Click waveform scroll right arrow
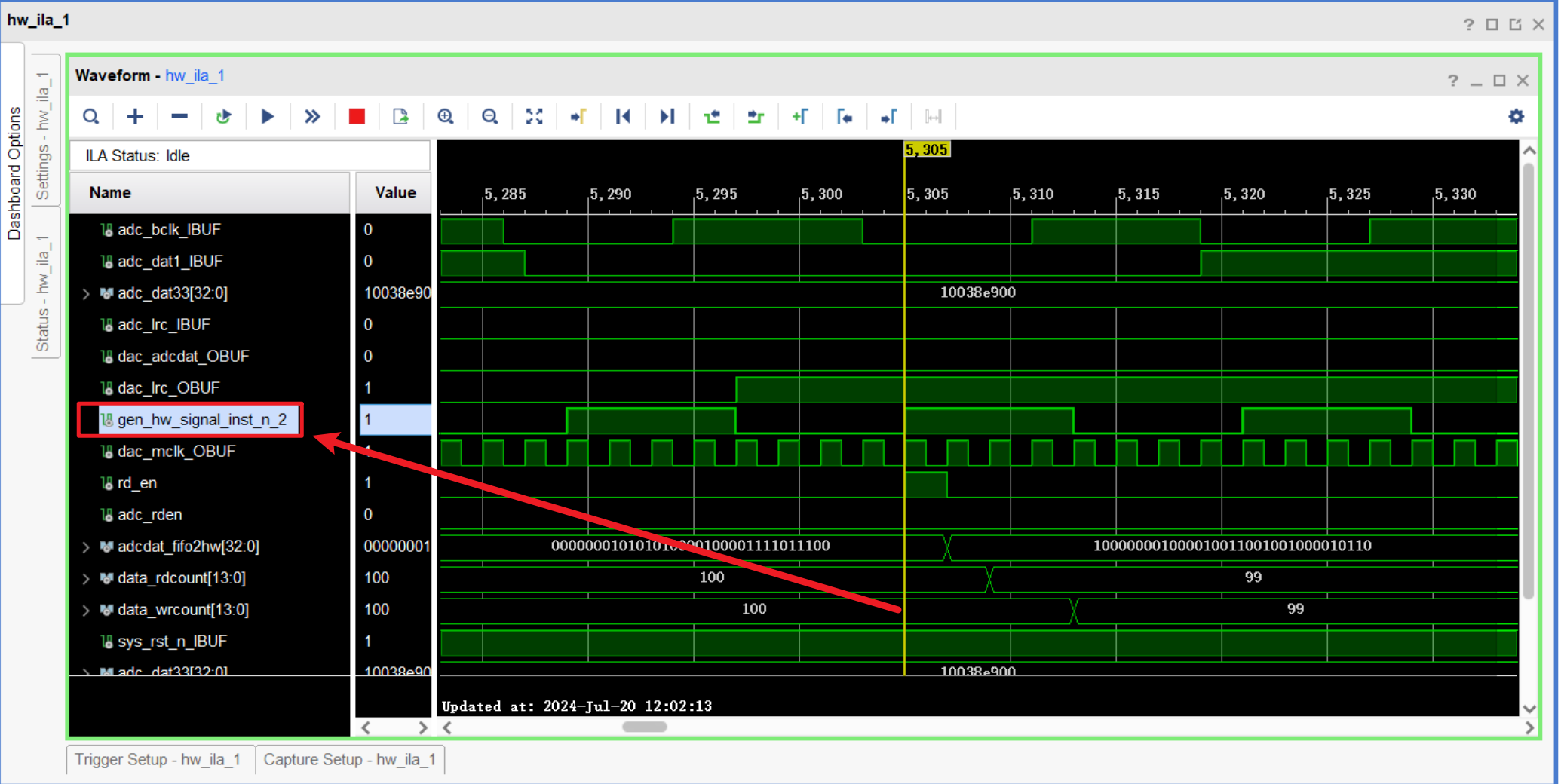Image resolution: width=1561 pixels, height=784 pixels. tap(1529, 727)
